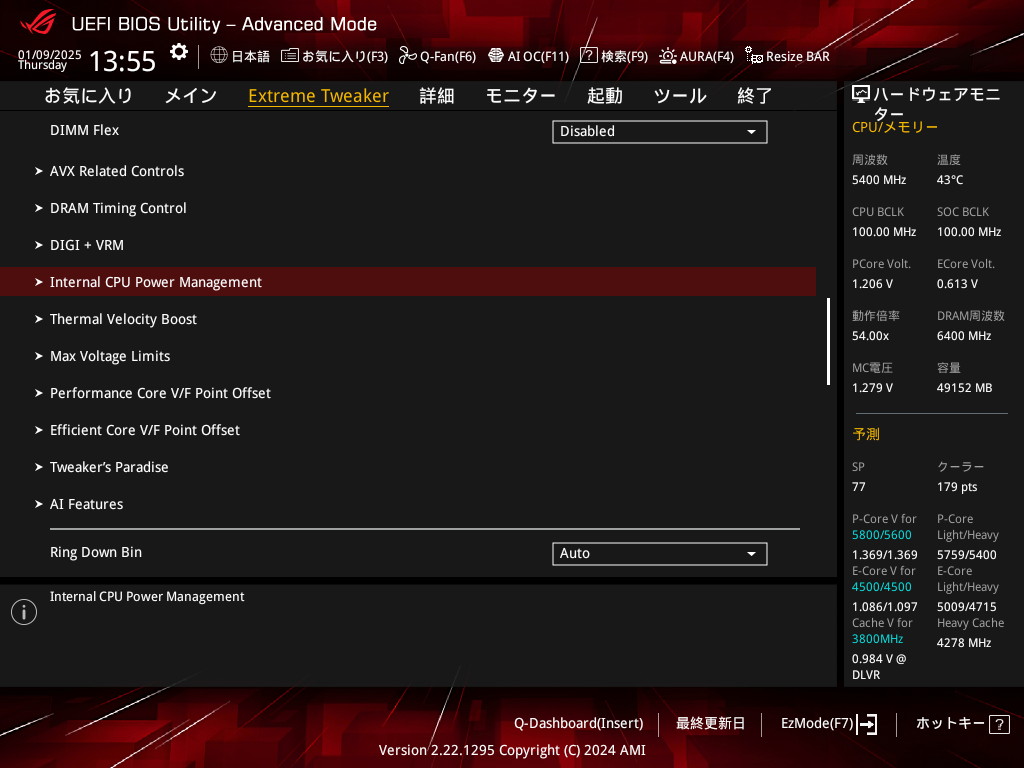Open the 検索(F9) search tool
1024x768 pixels.
(x=613, y=56)
